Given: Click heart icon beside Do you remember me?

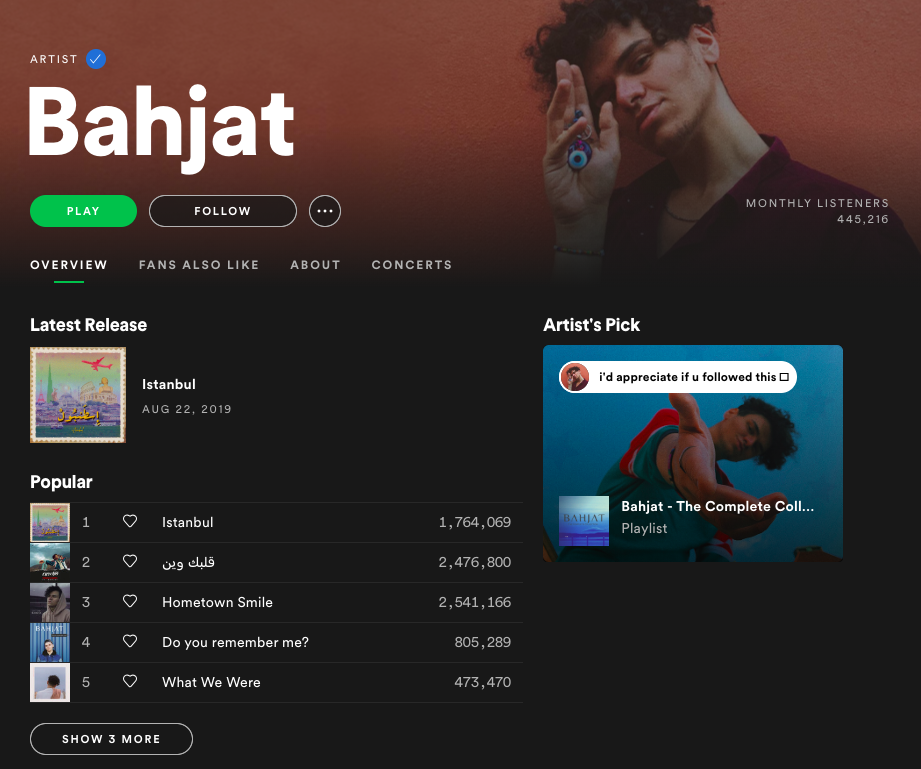Looking at the screenshot, I should pyautogui.click(x=130, y=641).
